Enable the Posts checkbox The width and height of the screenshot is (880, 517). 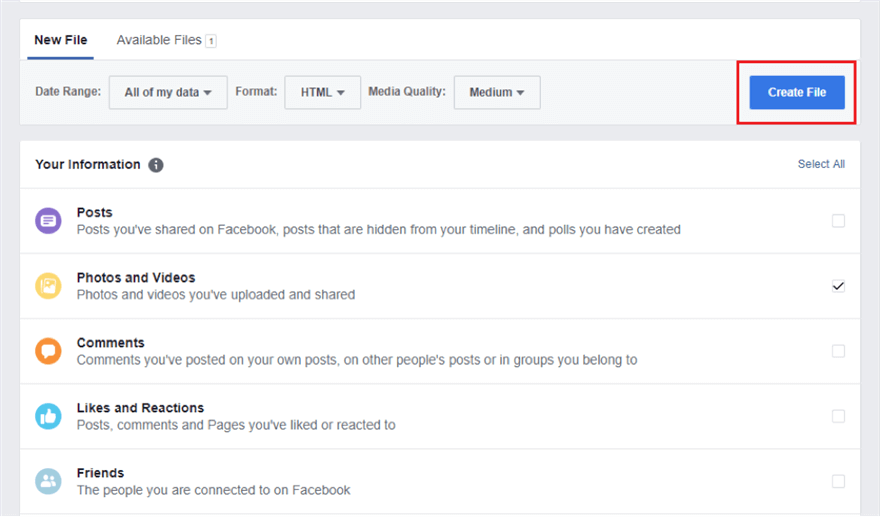tap(838, 221)
